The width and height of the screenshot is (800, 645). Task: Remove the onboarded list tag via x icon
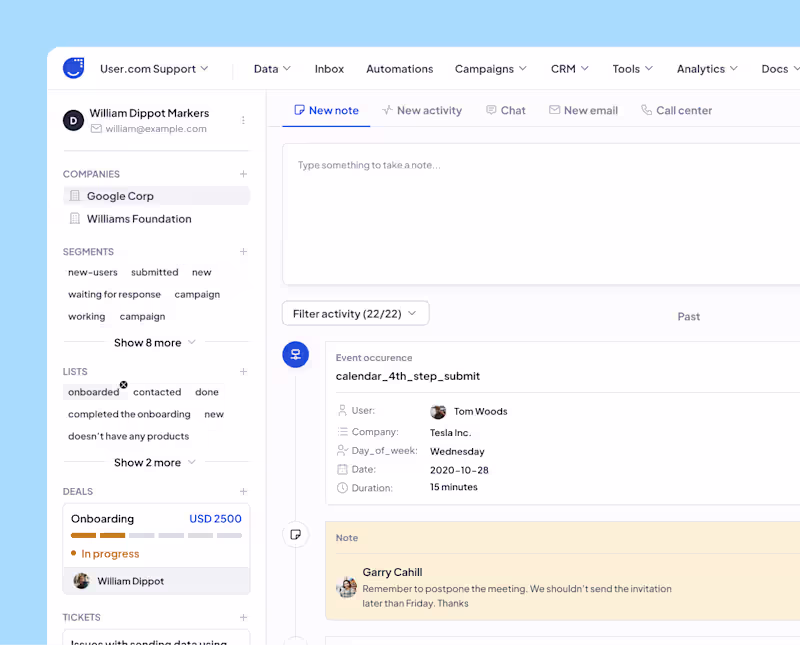[124, 385]
